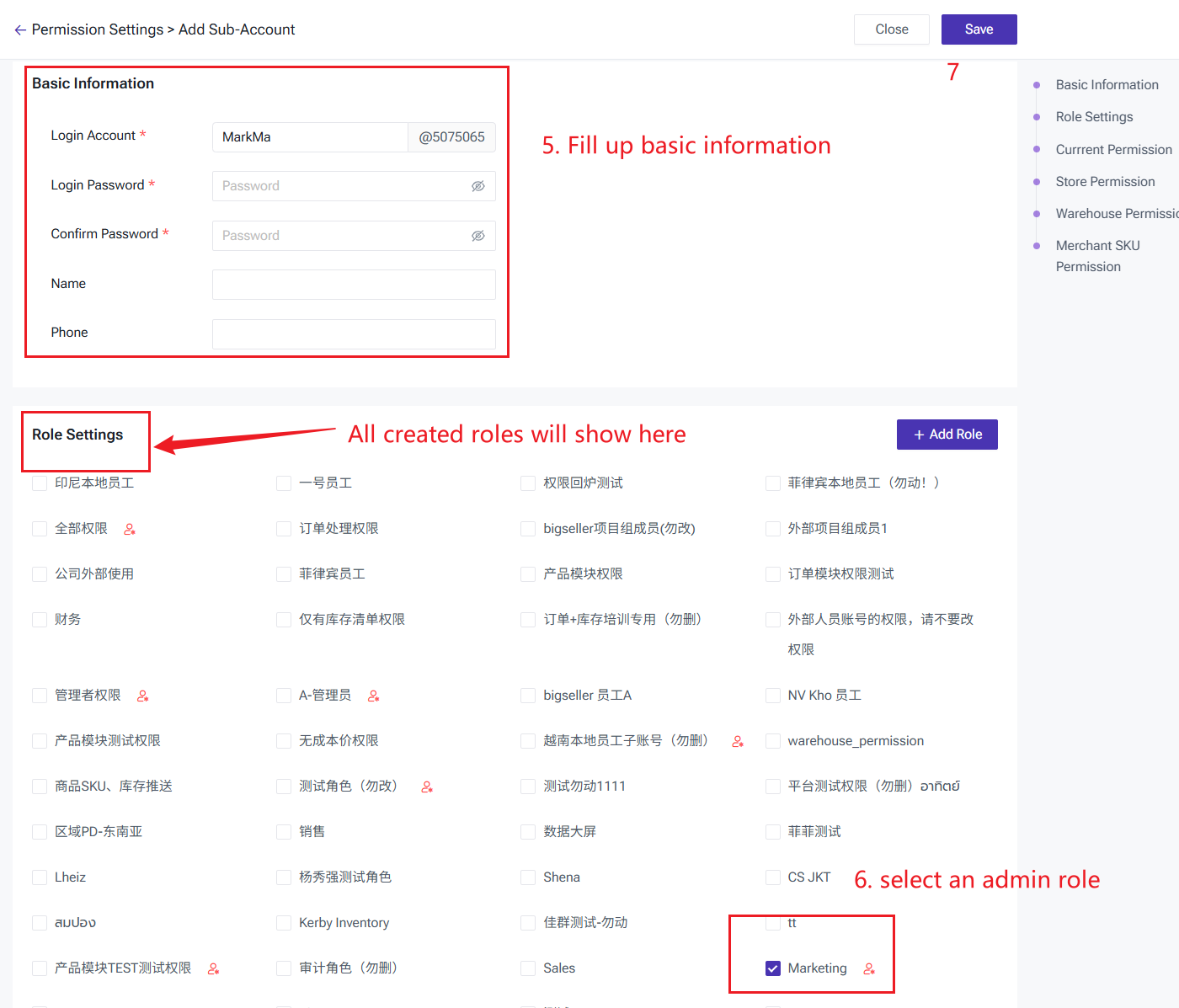Screen dimensions: 1179x1008
Task: Uncheck the Marketing role checkbox
Action: 772,968
